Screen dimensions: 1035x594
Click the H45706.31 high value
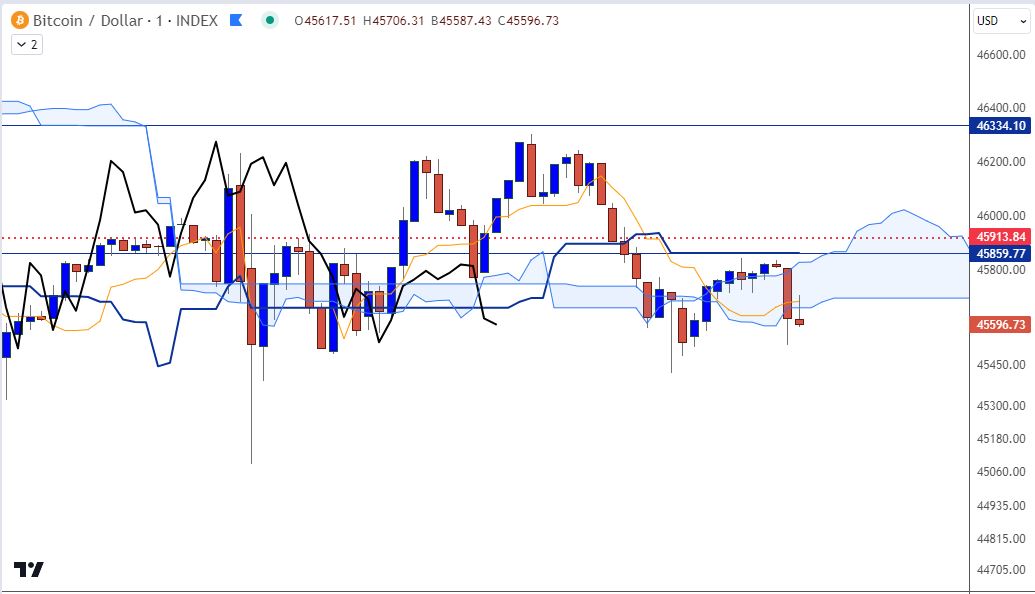(393, 20)
